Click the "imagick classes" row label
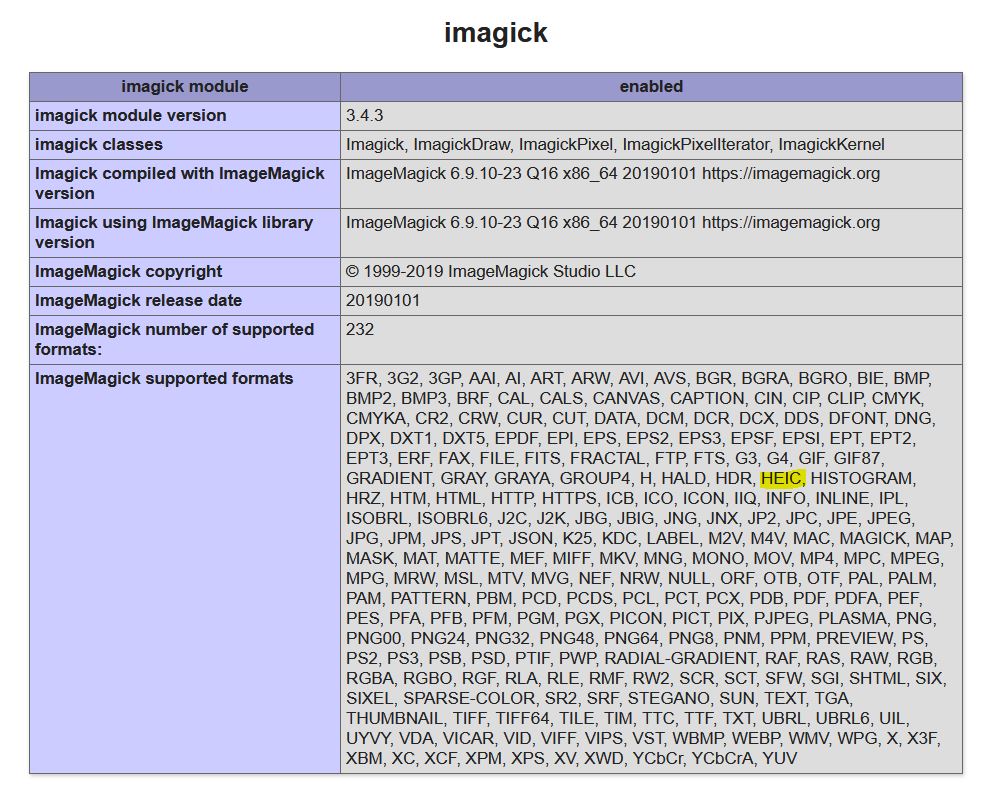Image resolution: width=982 pixels, height=791 pixels. (x=98, y=144)
